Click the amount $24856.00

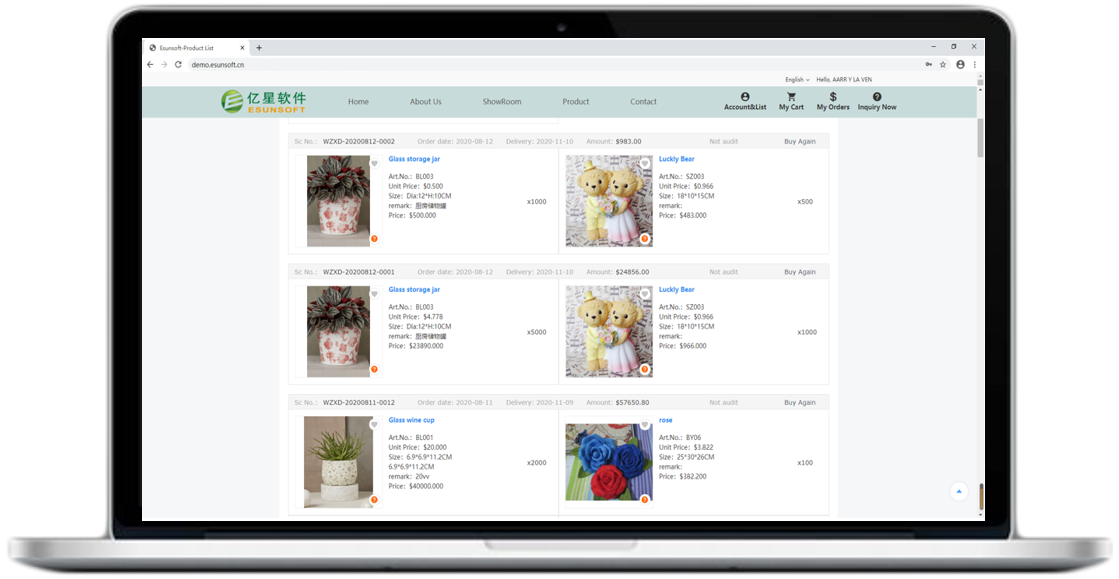point(632,272)
